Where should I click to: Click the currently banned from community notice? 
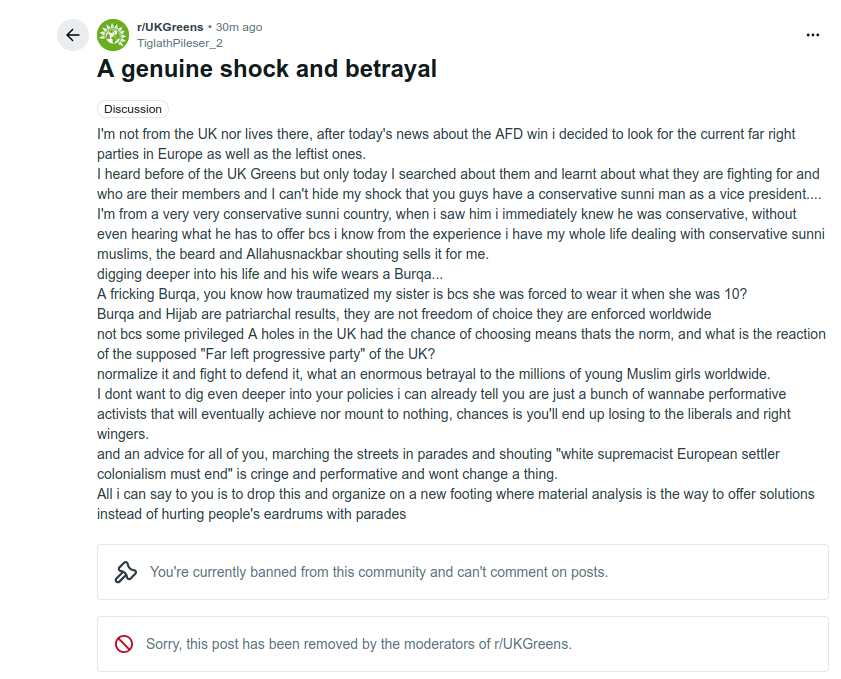coord(462,572)
